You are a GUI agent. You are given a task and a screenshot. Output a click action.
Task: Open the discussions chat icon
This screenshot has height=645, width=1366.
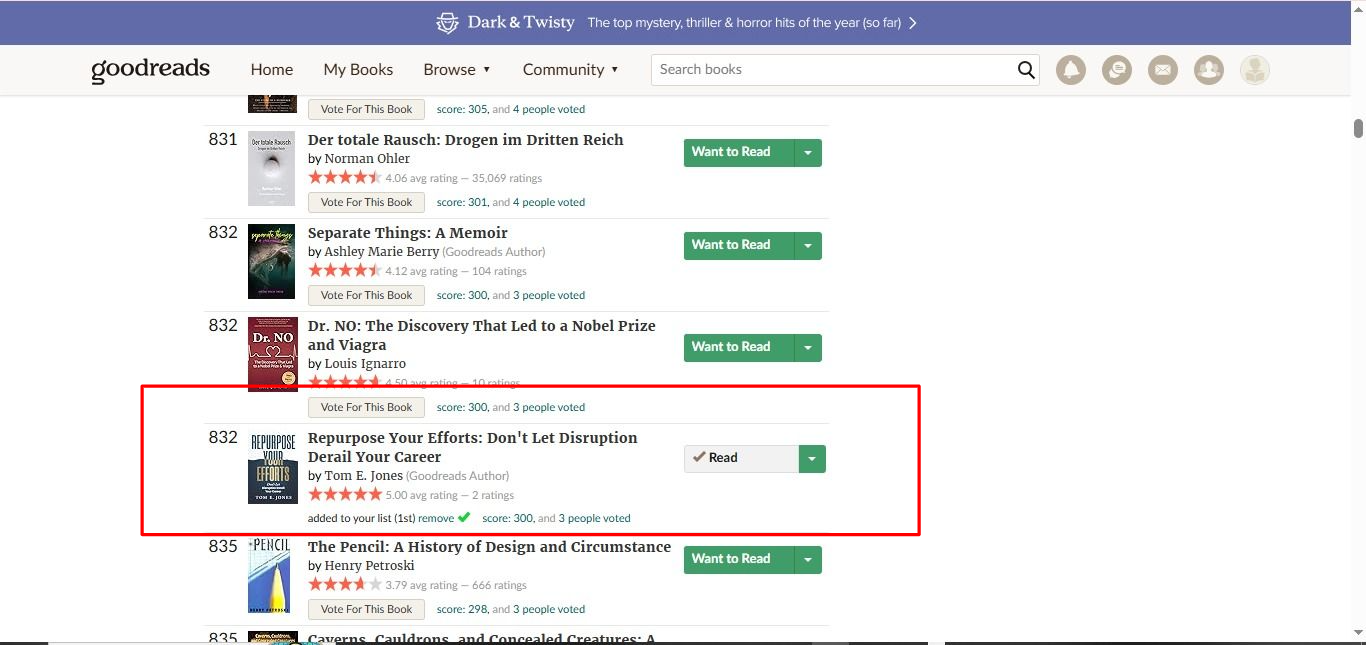tap(1117, 70)
